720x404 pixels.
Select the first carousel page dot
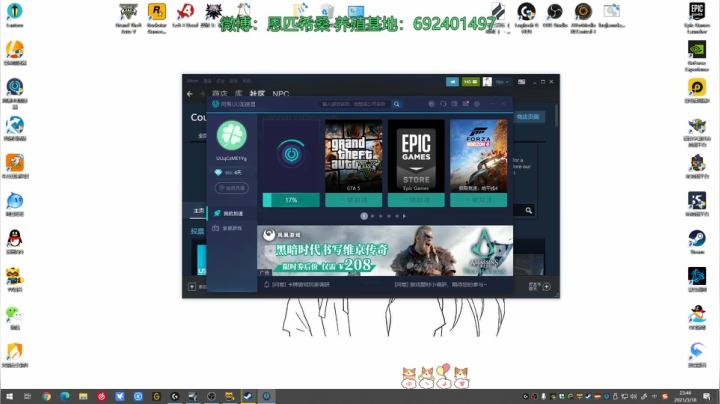(364, 216)
